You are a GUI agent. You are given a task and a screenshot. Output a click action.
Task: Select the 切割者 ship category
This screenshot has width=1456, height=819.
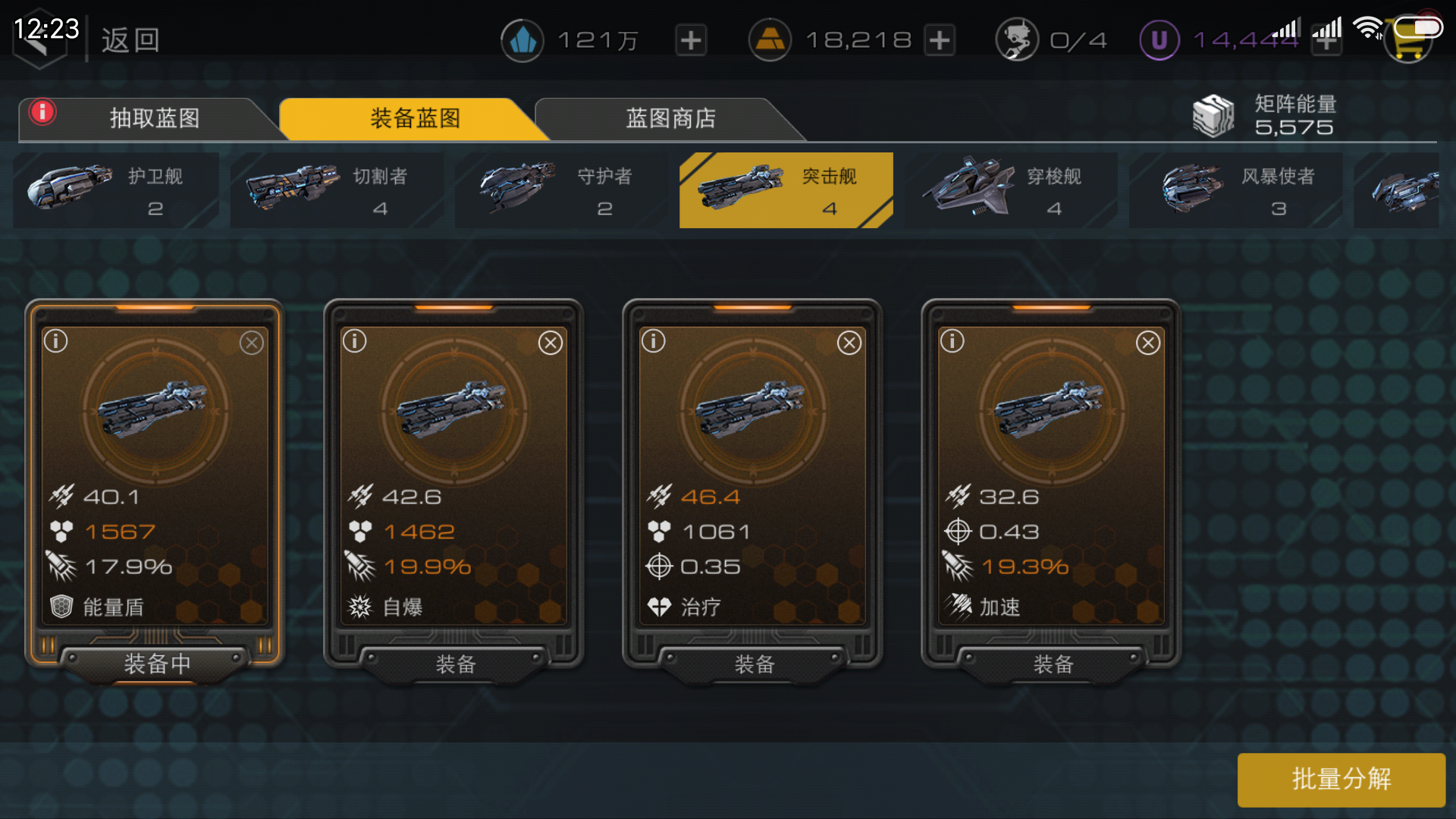tap(337, 190)
